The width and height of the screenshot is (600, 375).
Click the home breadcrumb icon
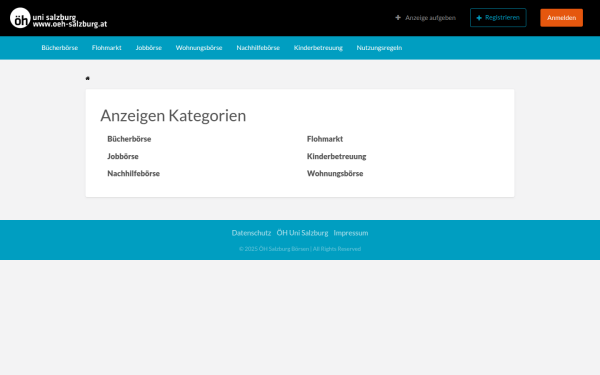[x=88, y=78]
